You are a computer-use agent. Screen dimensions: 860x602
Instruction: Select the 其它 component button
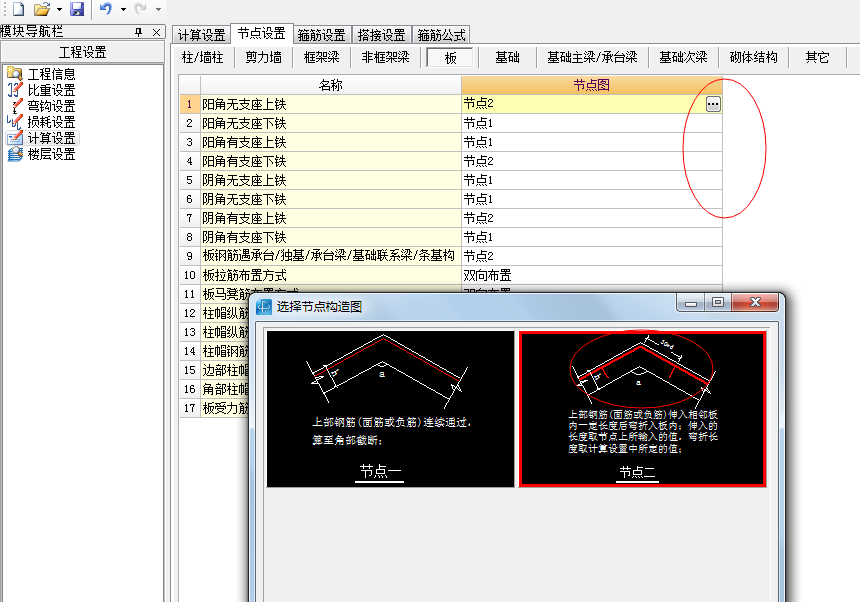[817, 57]
